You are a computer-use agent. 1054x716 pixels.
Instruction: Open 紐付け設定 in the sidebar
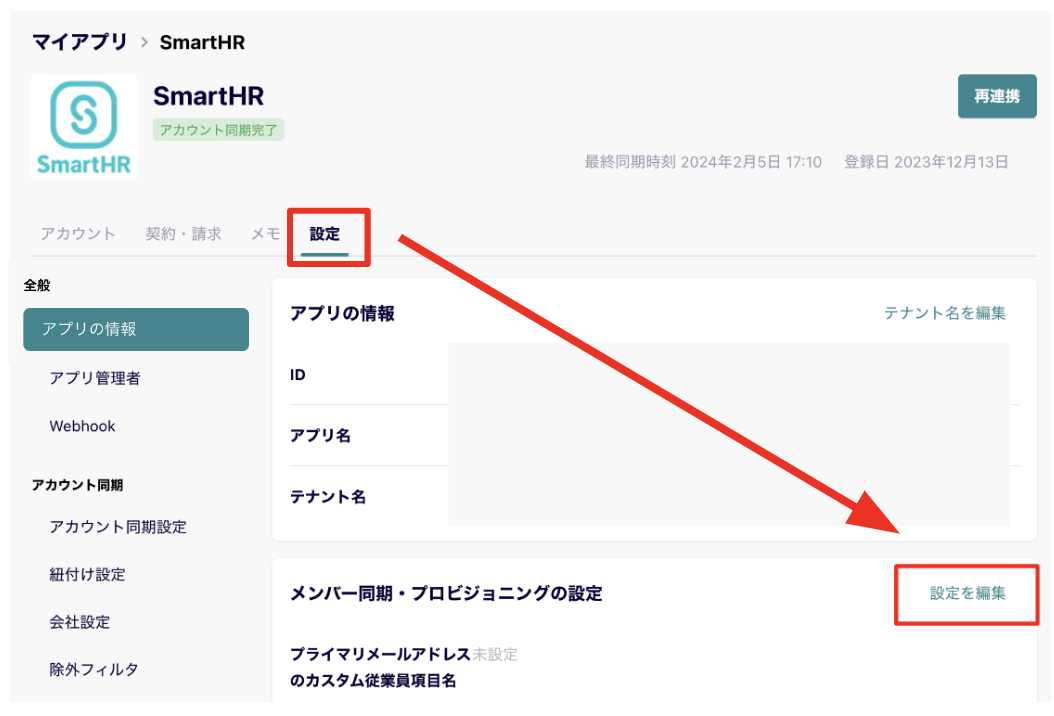point(87,575)
